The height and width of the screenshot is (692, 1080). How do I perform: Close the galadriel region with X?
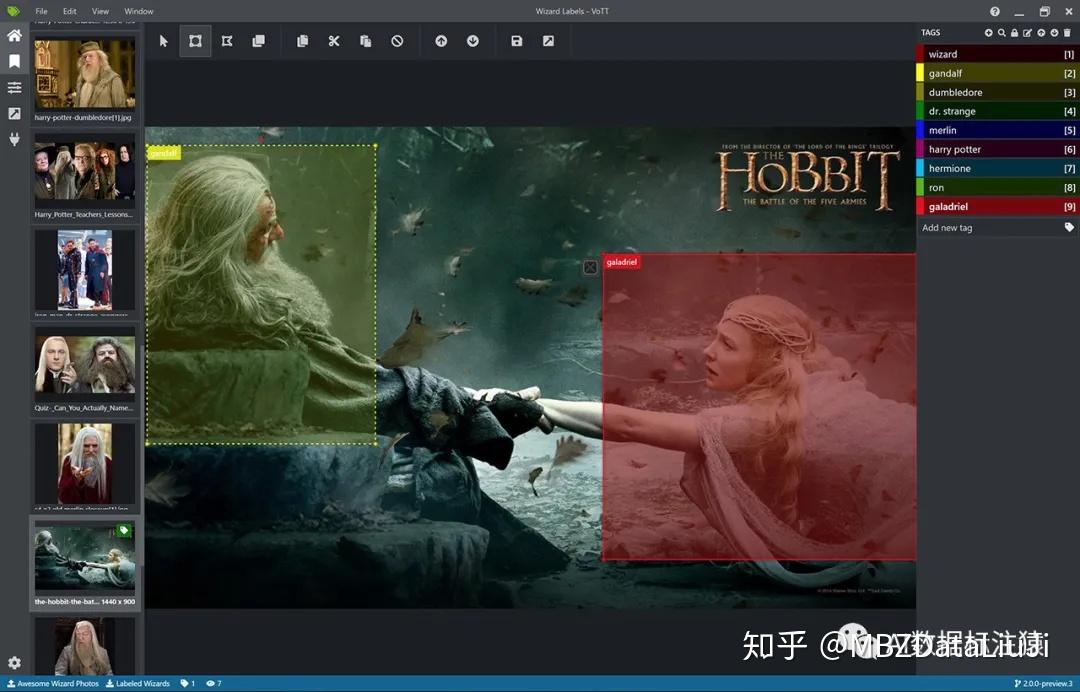point(590,267)
